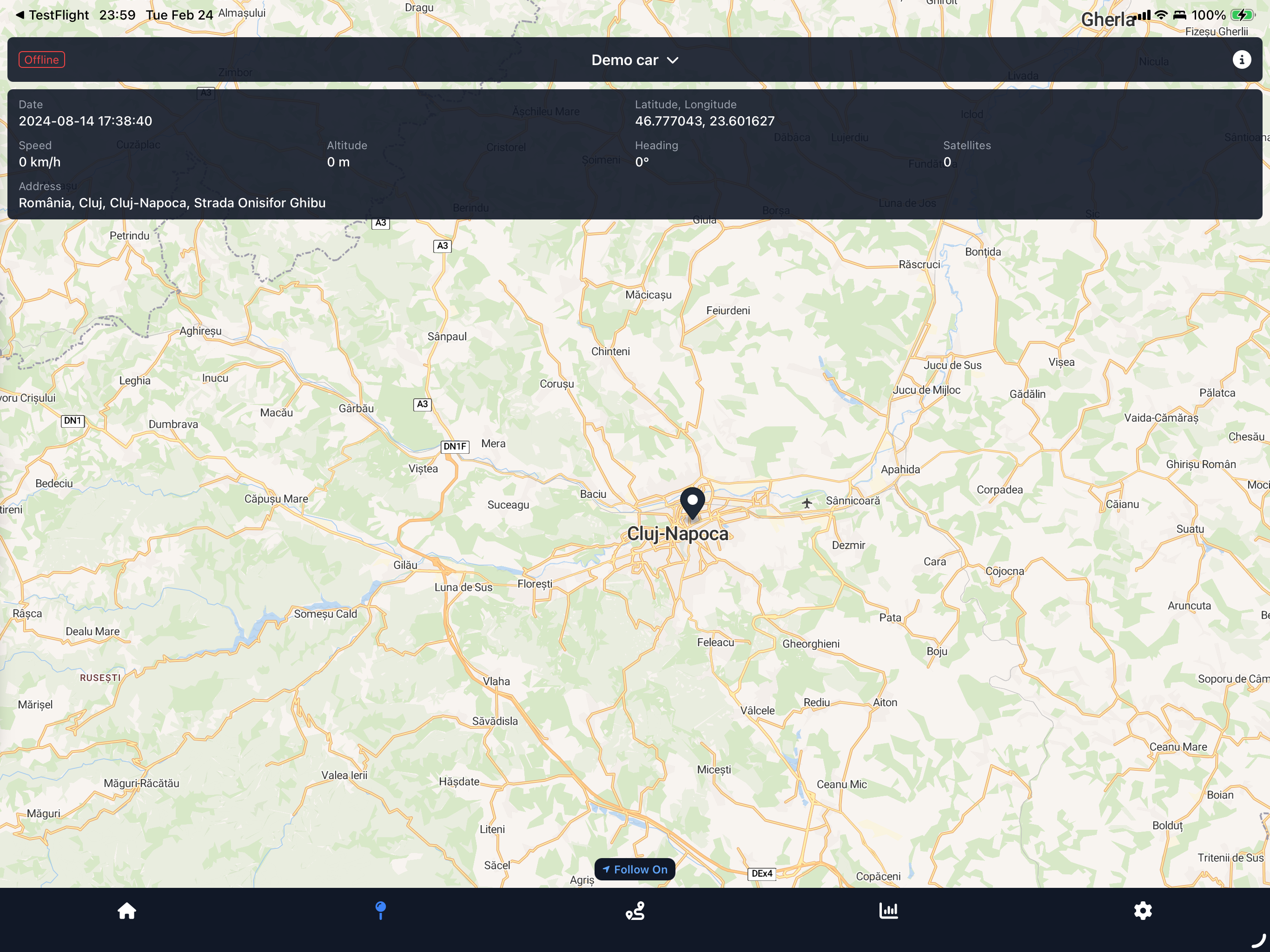Click the Sânpaul village label
The height and width of the screenshot is (952, 1270).
coord(447,337)
